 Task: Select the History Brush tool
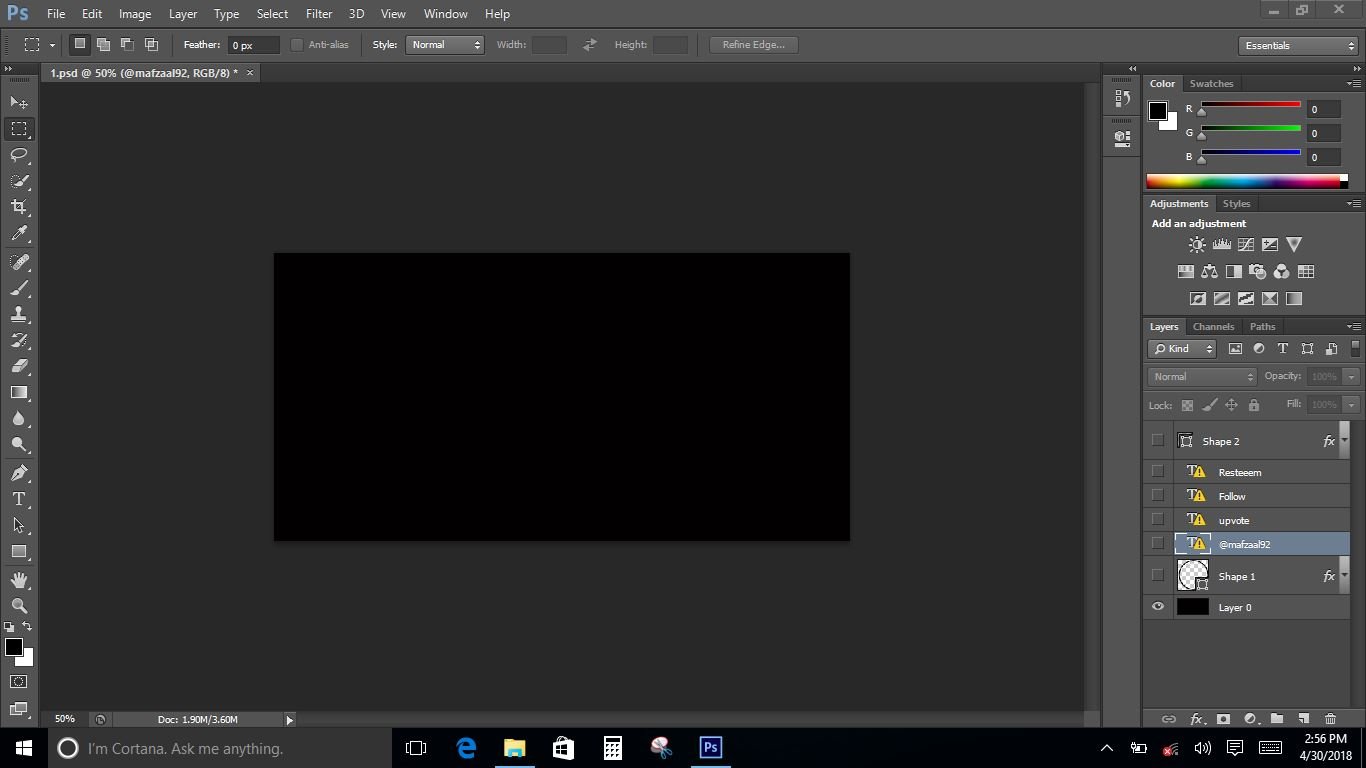(x=19, y=340)
